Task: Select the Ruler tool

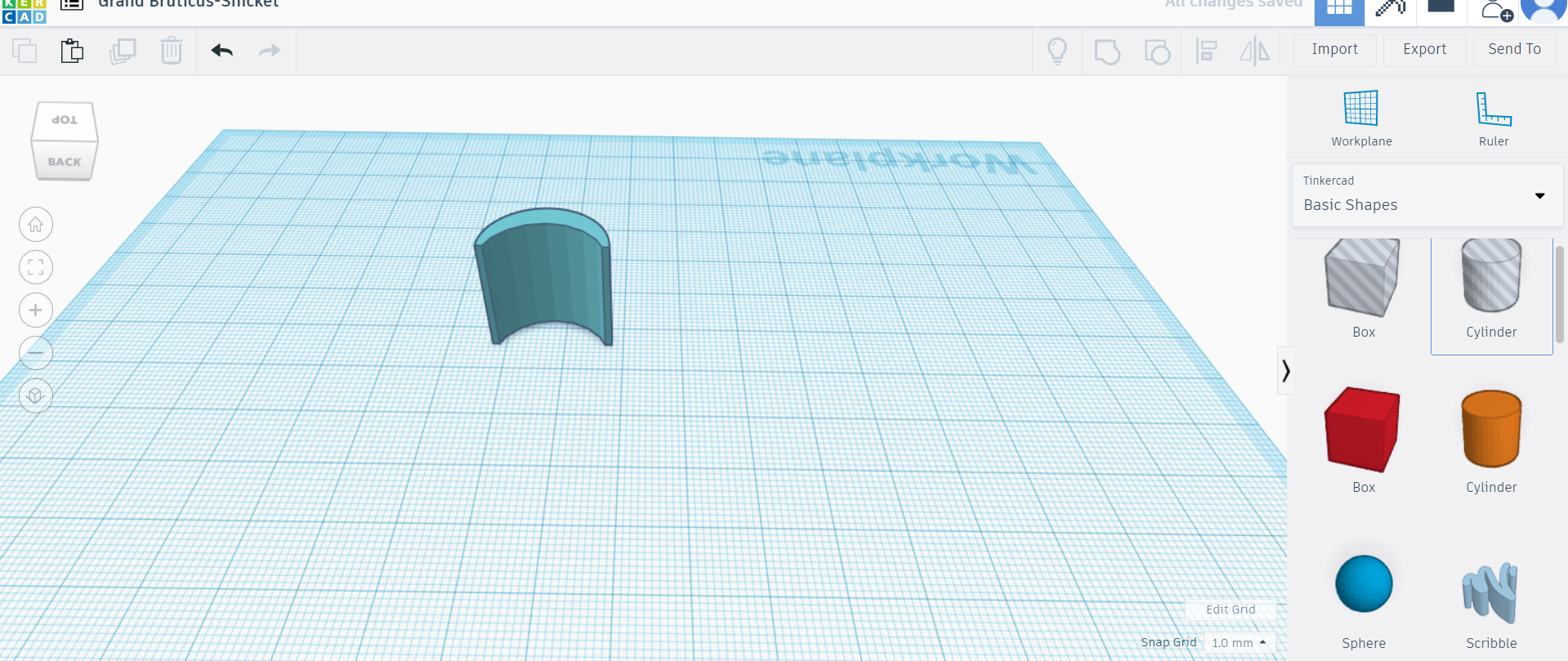Action: pyautogui.click(x=1494, y=118)
